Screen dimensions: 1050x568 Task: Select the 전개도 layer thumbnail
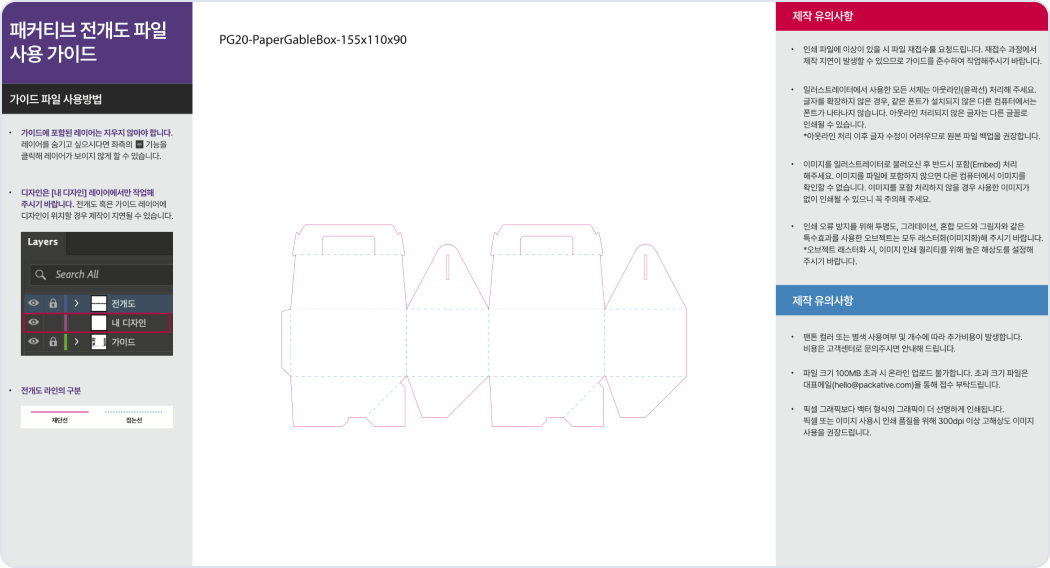pos(98,302)
